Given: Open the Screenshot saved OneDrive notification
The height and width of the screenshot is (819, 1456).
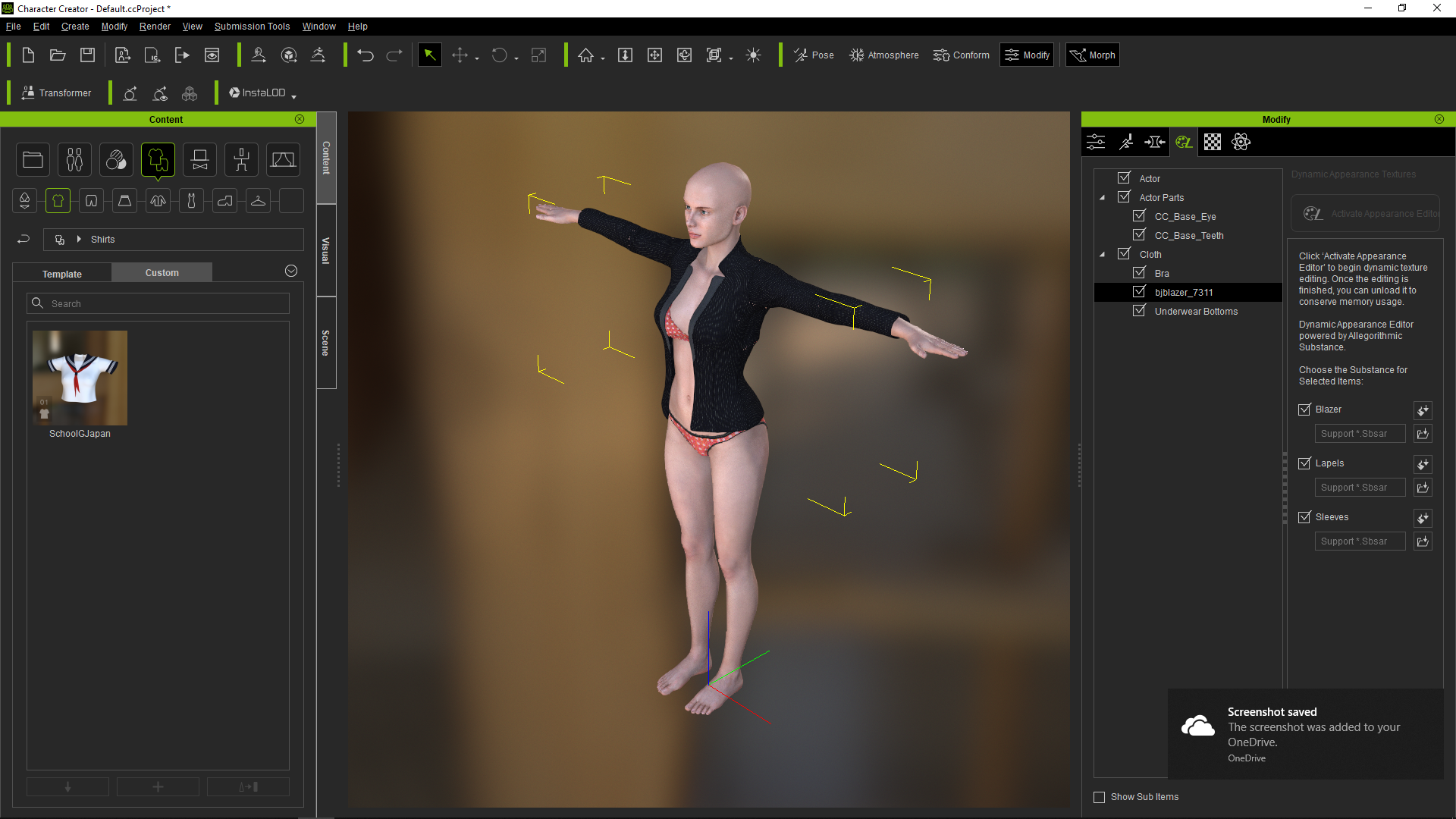Looking at the screenshot, I should (x=1305, y=734).
